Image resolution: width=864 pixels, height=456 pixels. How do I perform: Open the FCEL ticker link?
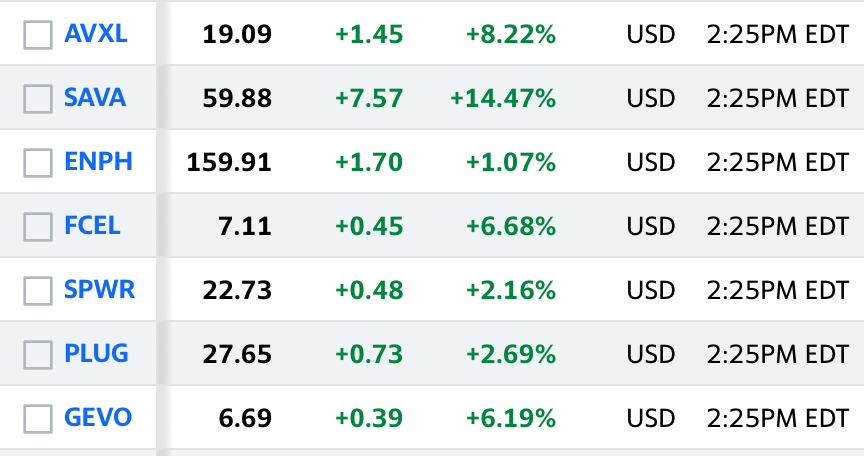92,225
